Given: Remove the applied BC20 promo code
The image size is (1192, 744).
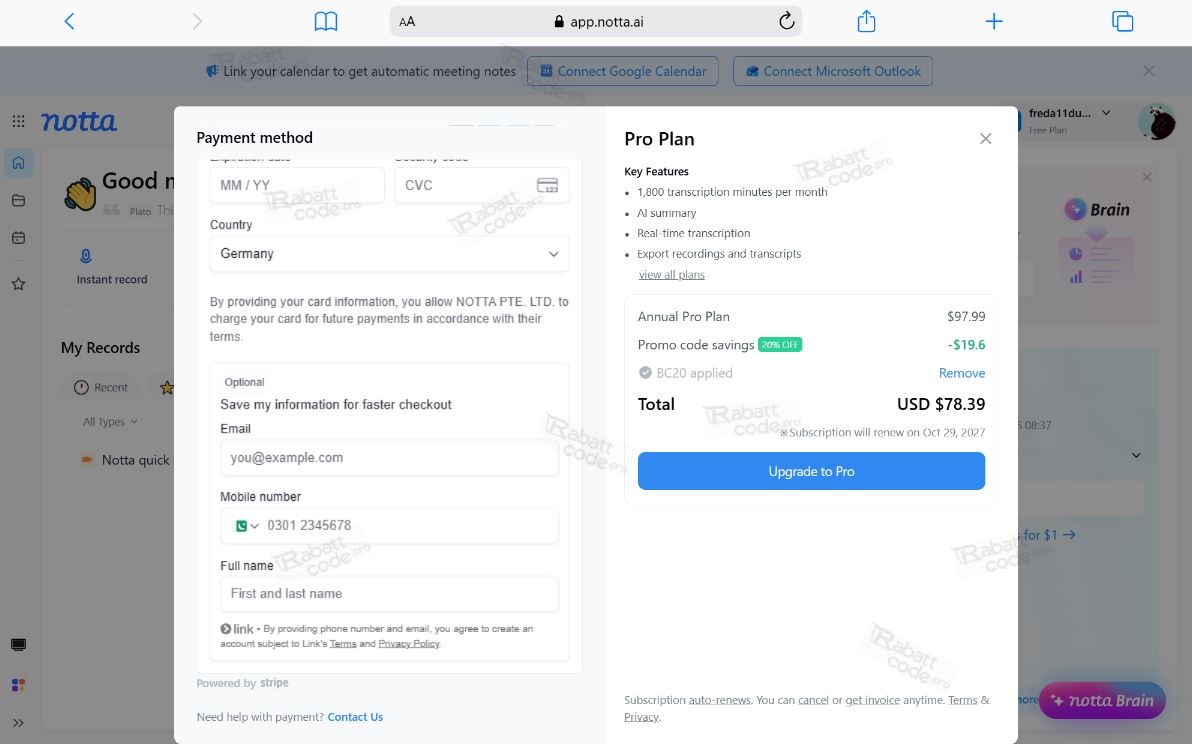Looking at the screenshot, I should point(962,373).
